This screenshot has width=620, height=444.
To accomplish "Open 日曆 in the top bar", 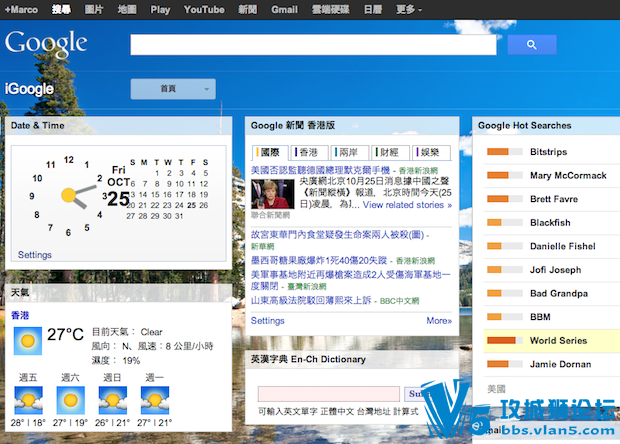I will tap(373, 9).
